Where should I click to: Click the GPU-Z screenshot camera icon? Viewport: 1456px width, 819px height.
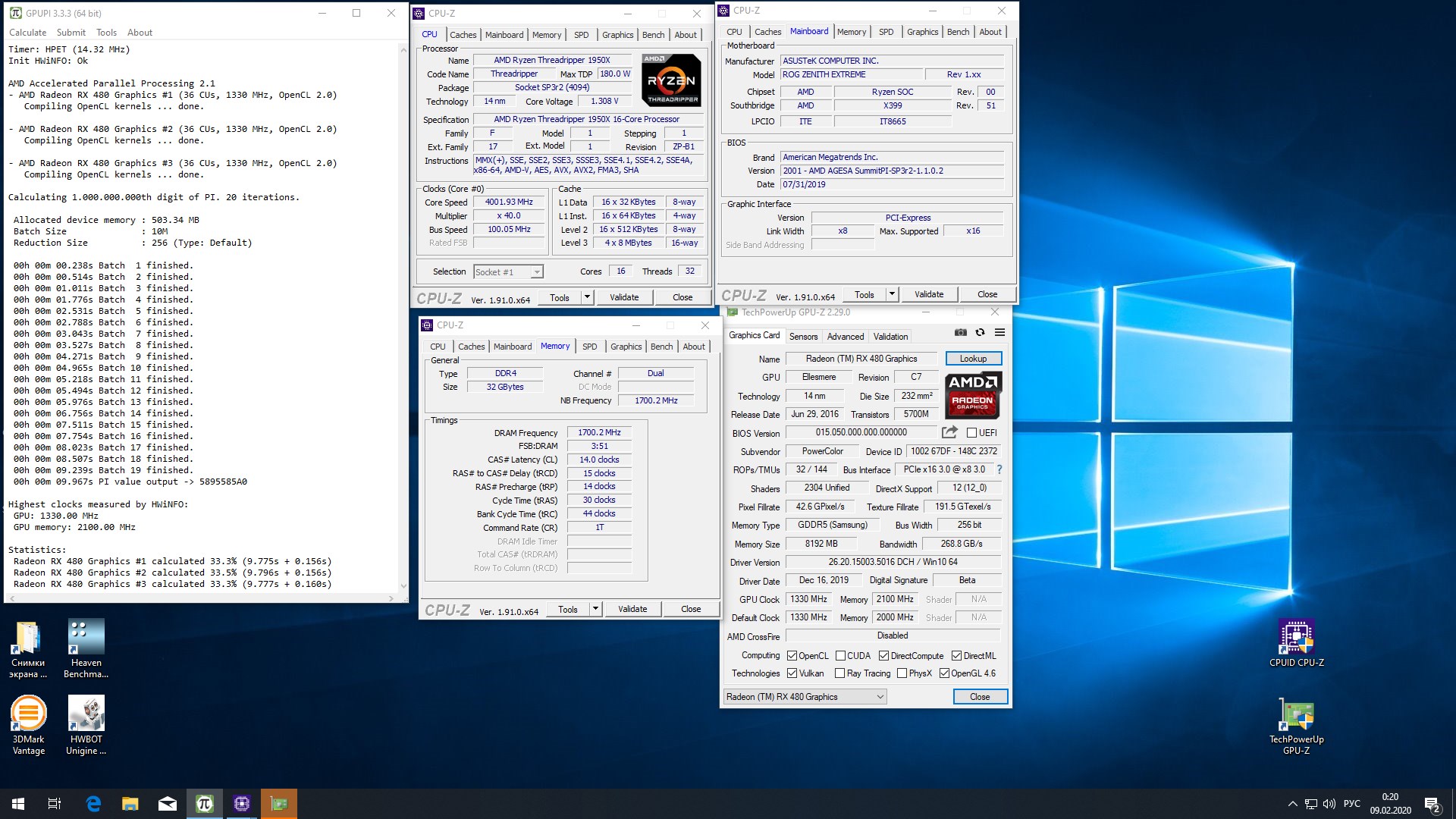[x=960, y=333]
